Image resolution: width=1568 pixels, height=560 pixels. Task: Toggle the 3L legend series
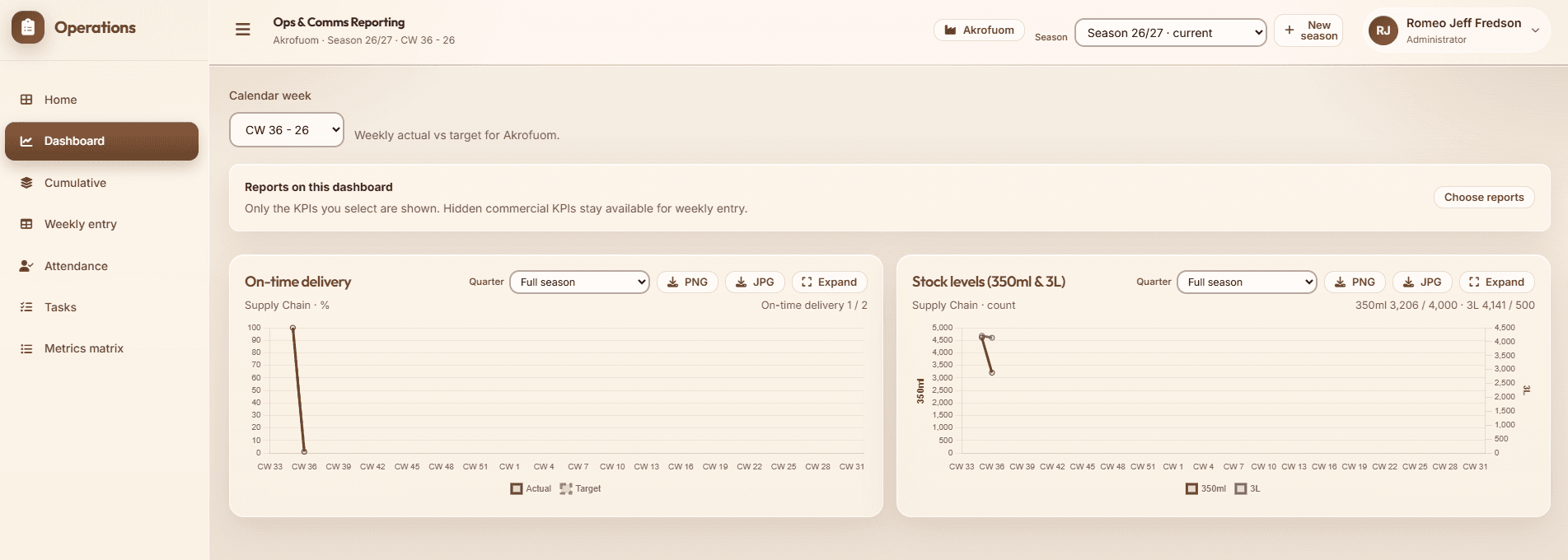point(1247,488)
